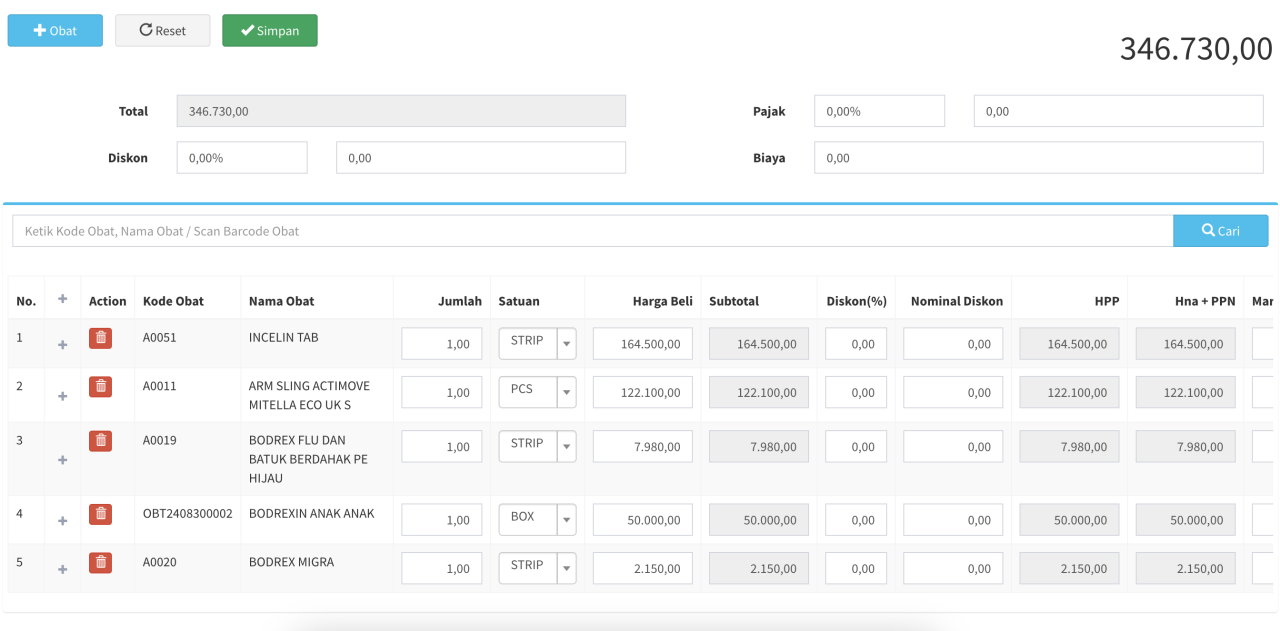Screen dimensions: 1280x631
Task: Click the plus icon in table header
Action: pyautogui.click(x=62, y=299)
